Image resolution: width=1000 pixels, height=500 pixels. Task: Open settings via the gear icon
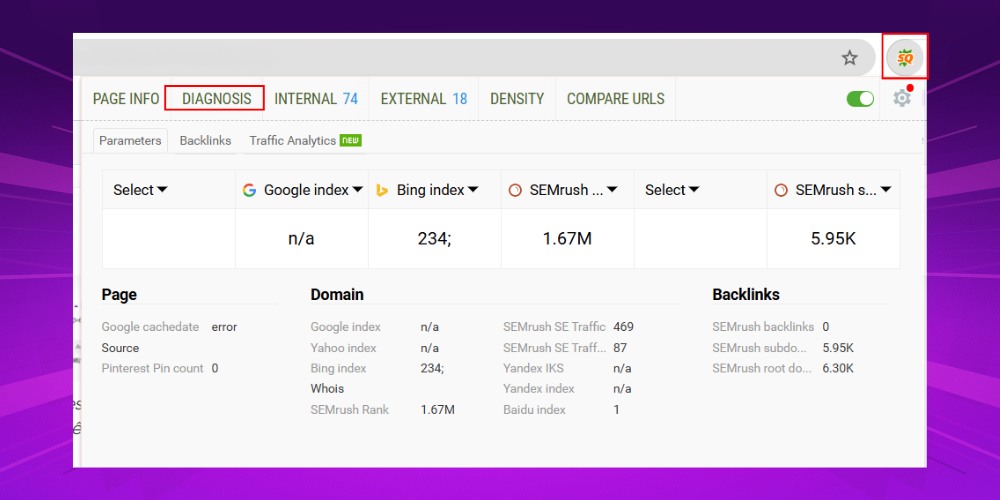coord(902,98)
